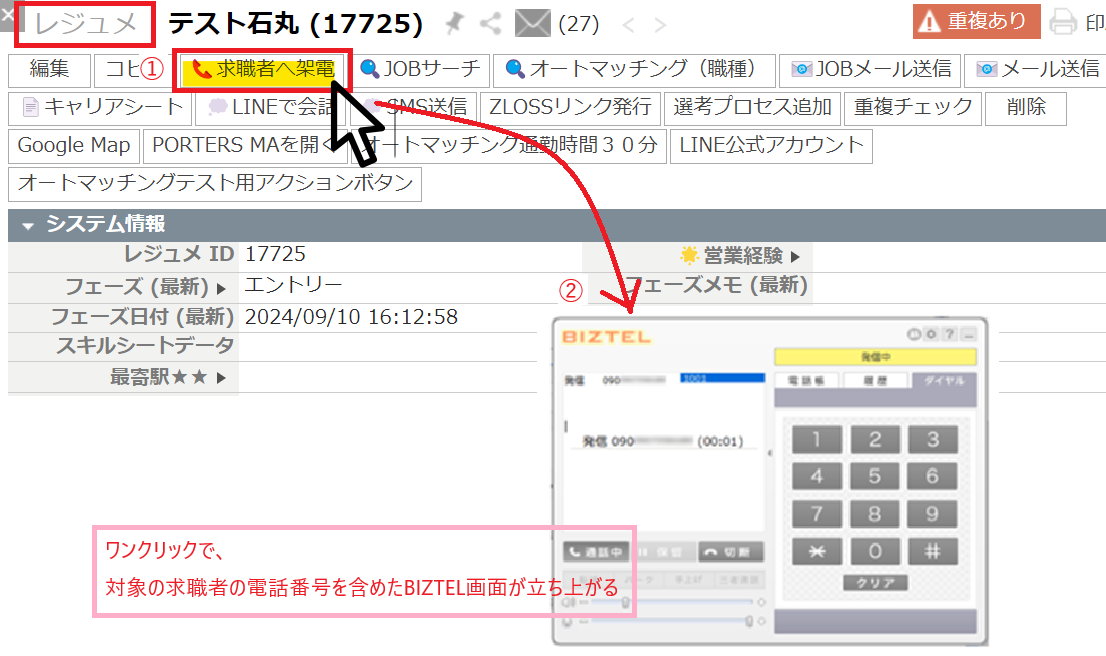Screen dimensions: 1106x656
Task: Tap the asterisk key on BIZTEL keypad
Action: [817, 551]
